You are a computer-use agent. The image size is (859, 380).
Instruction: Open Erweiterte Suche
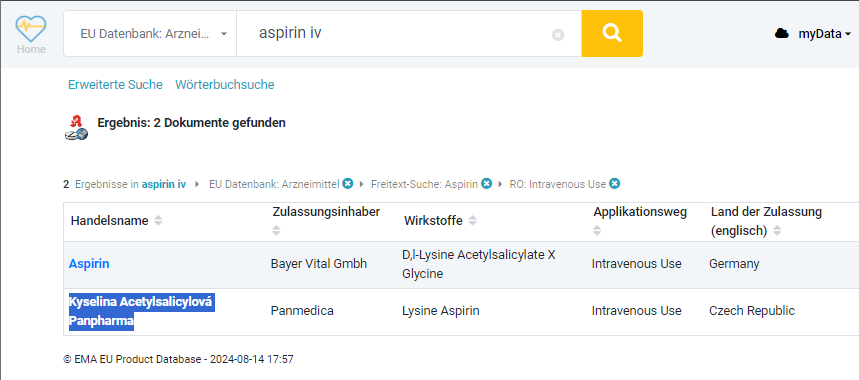coord(115,85)
